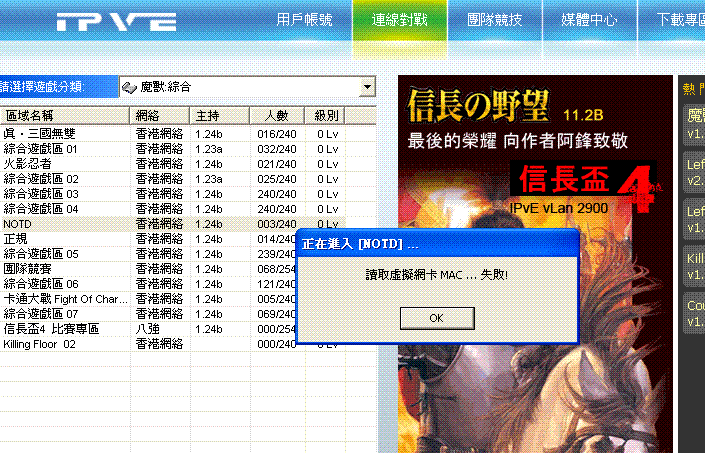Sort by 網絡 column header

click(160, 115)
